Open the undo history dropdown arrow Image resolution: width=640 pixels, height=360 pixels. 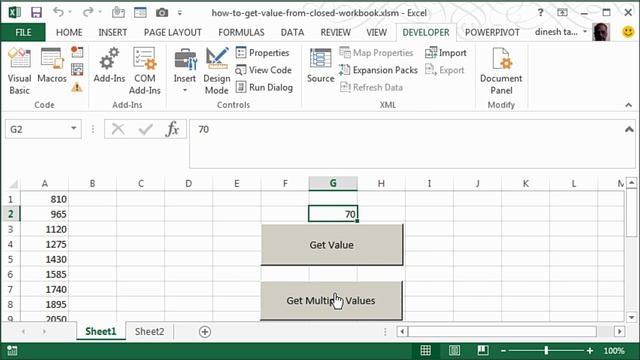70,13
